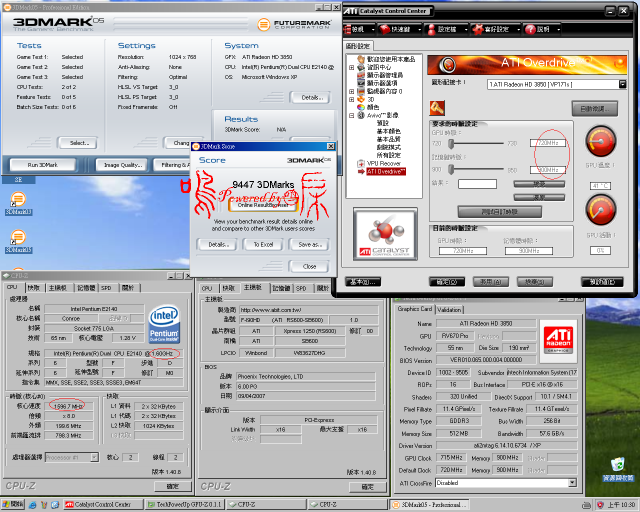Open the graphics adapter Radeon HD 3850 dropdown
This screenshot has height=512, width=640.
622,84
